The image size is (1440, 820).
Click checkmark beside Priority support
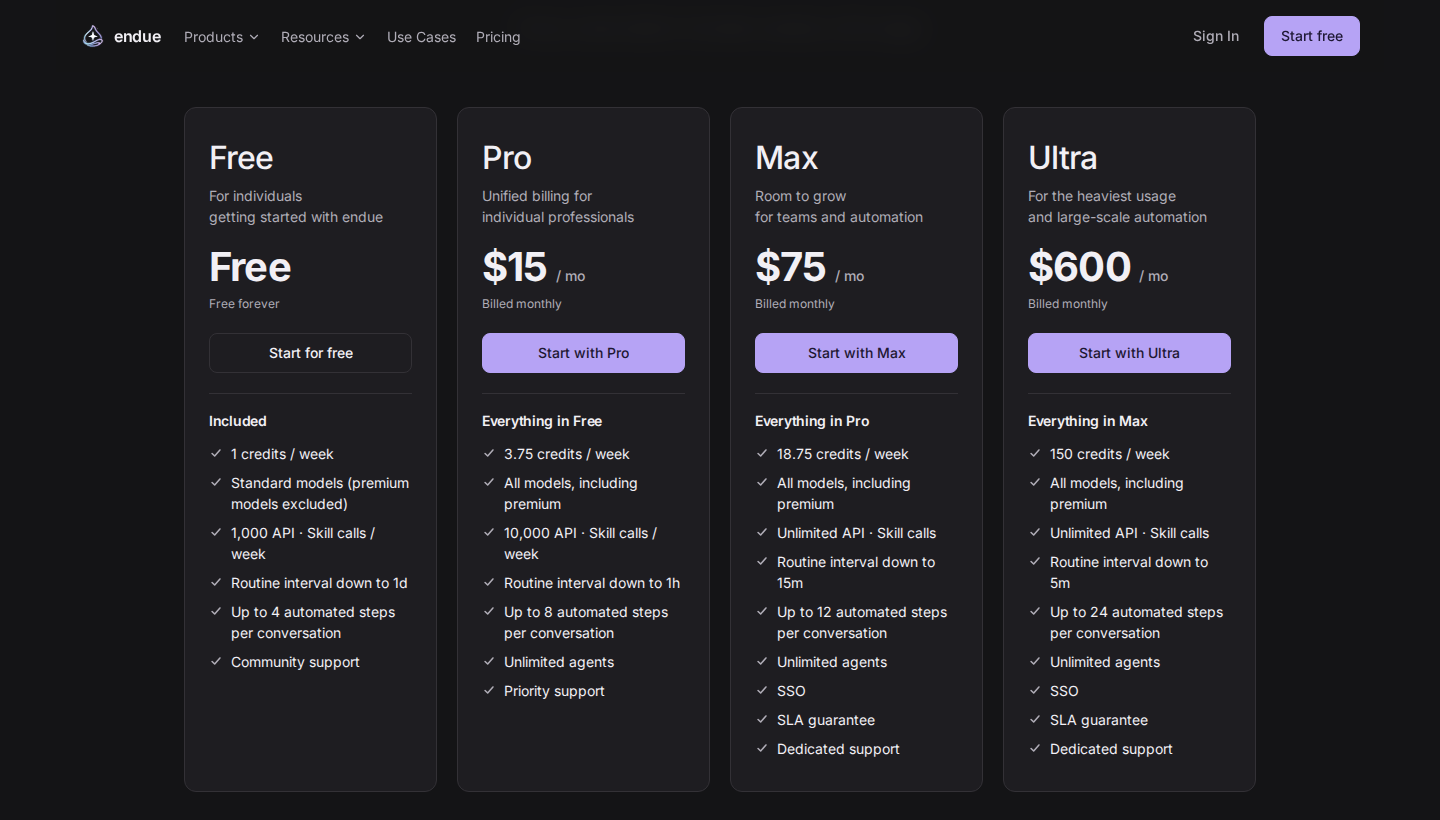coord(489,691)
